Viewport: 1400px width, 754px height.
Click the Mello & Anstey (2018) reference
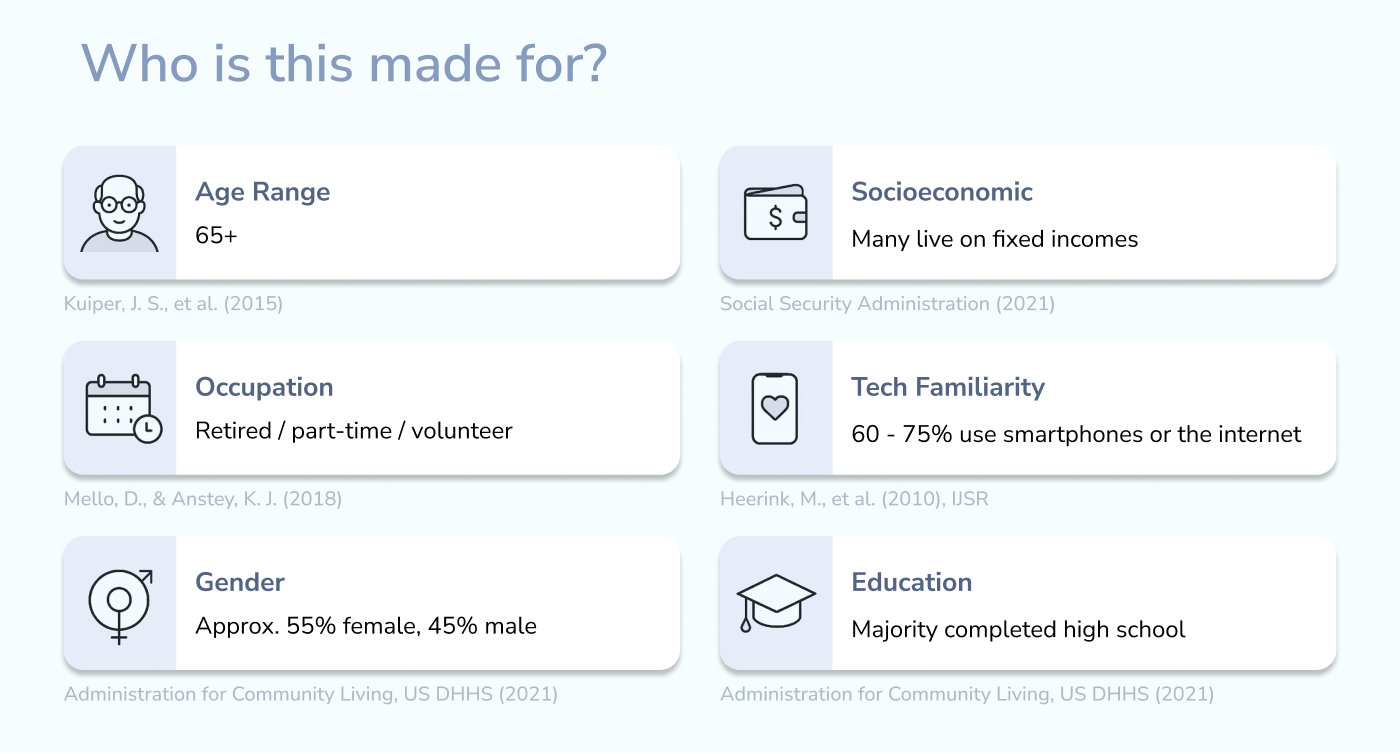pos(203,498)
